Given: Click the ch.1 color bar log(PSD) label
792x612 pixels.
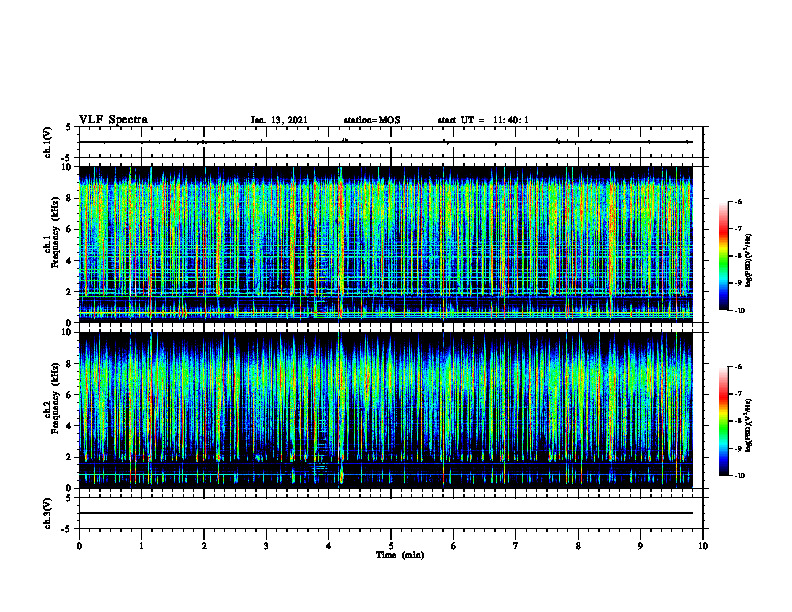Looking at the screenshot, I should 748,261.
